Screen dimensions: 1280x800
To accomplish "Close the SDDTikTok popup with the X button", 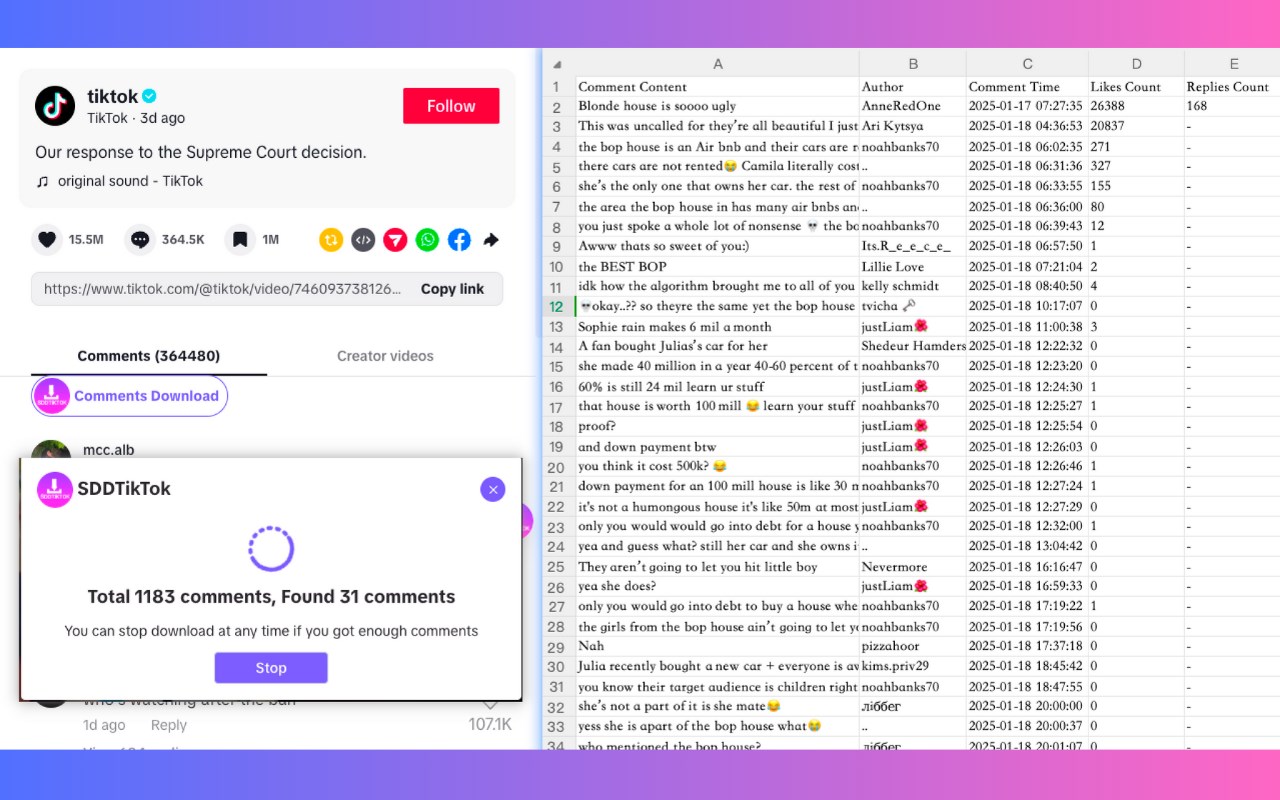I will (493, 489).
